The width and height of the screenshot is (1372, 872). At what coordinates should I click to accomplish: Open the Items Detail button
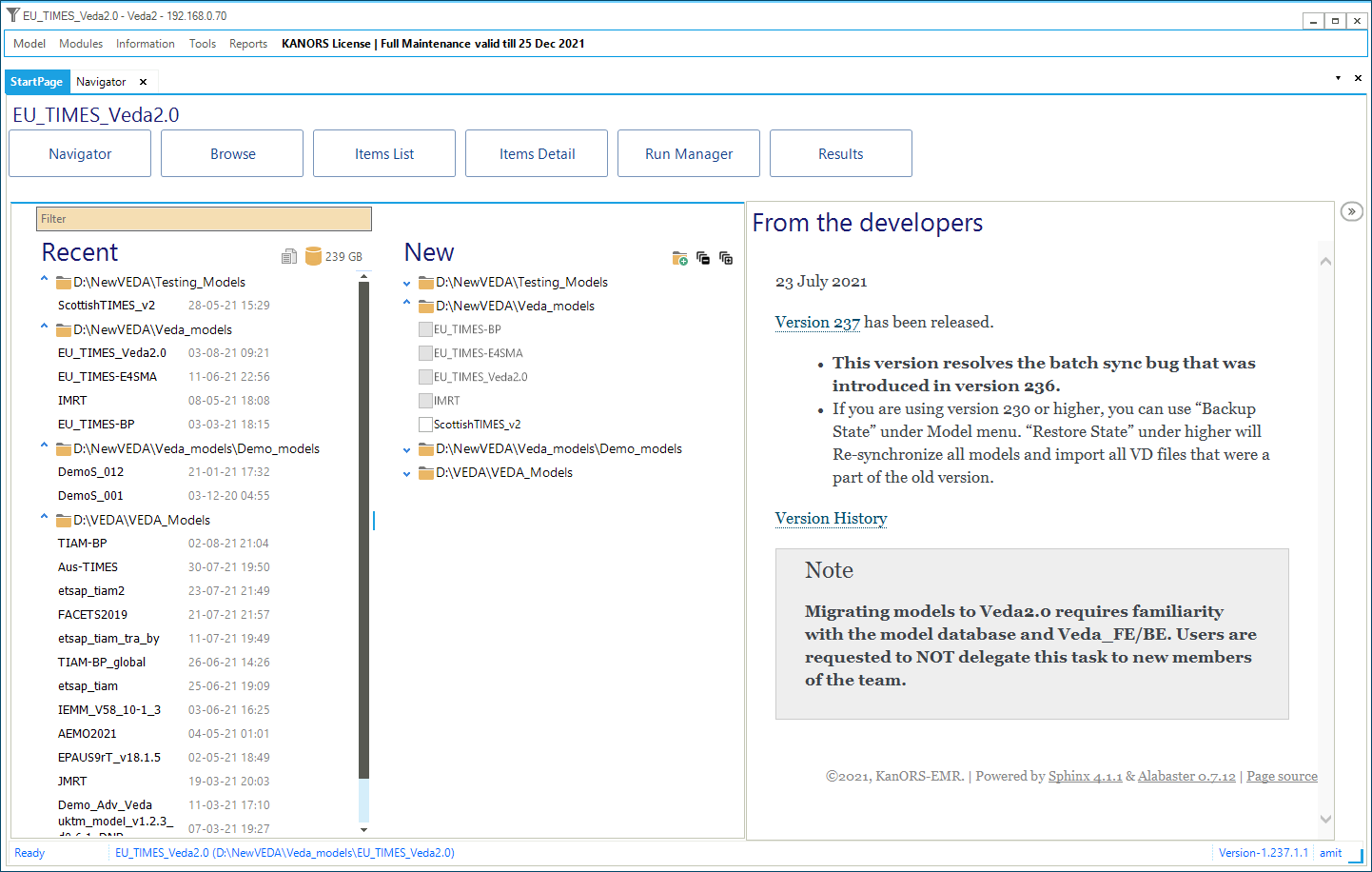537,153
